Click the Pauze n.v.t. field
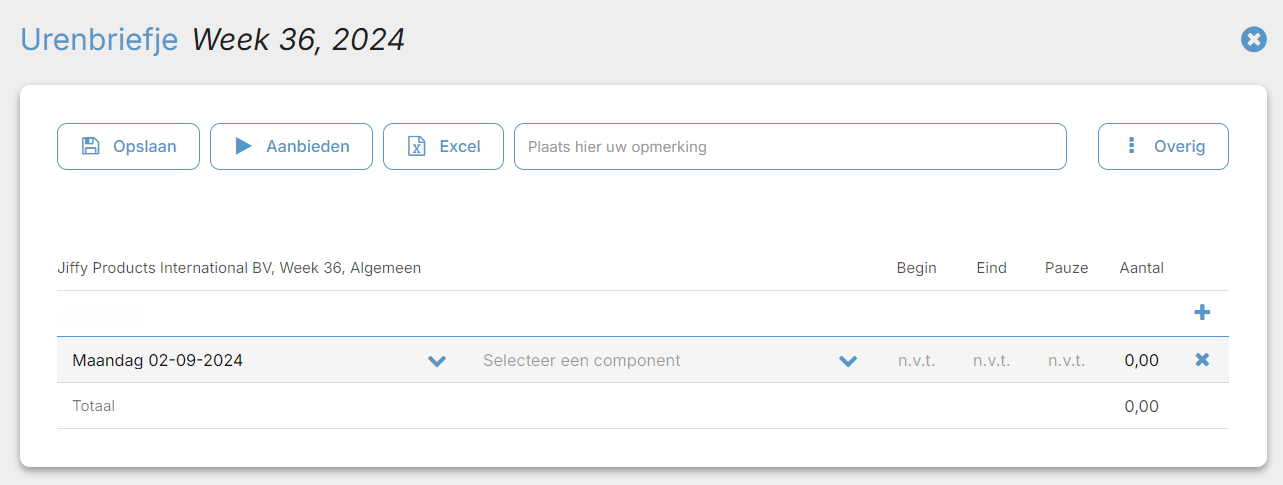This screenshot has height=485, width=1283. 1066,361
